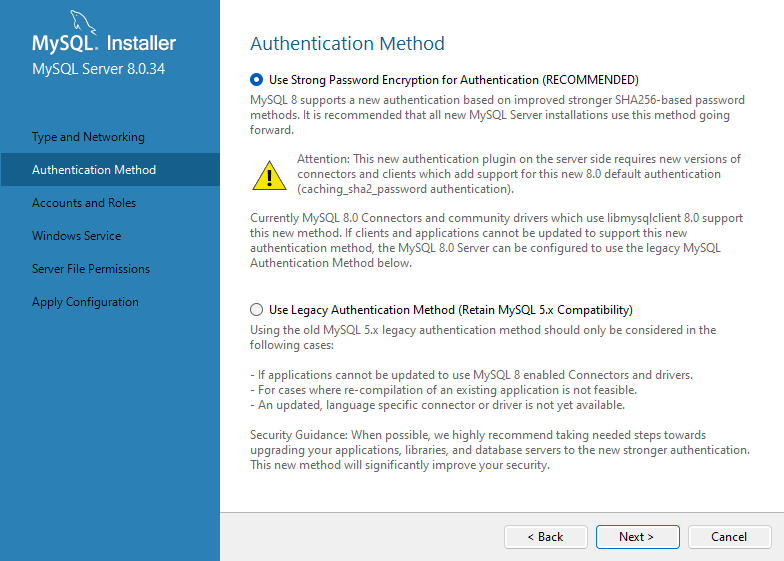Click the yellow warning triangle icon
Screen dimensions: 784x561
tap(270, 176)
